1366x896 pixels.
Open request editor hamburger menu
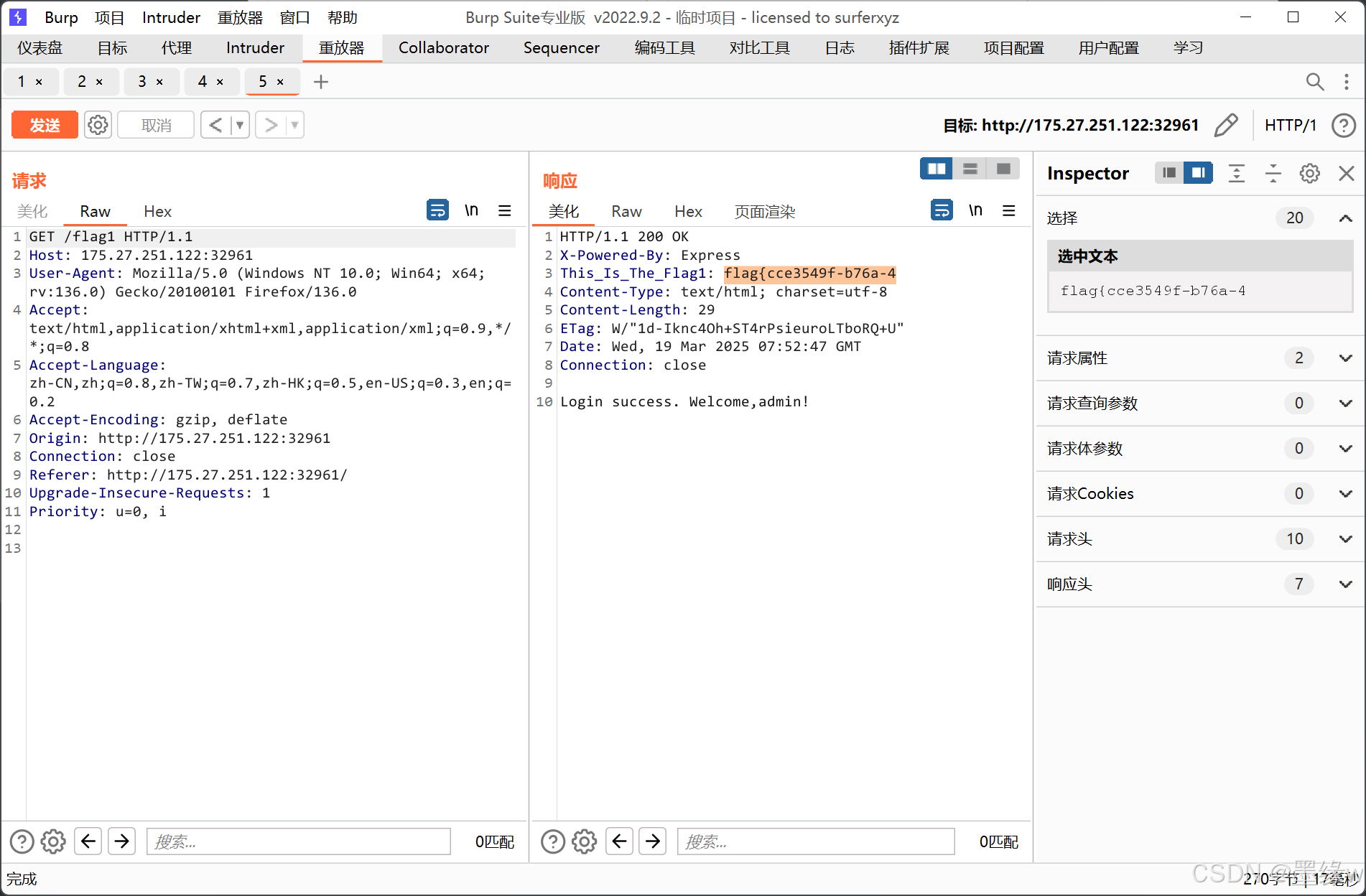click(505, 210)
